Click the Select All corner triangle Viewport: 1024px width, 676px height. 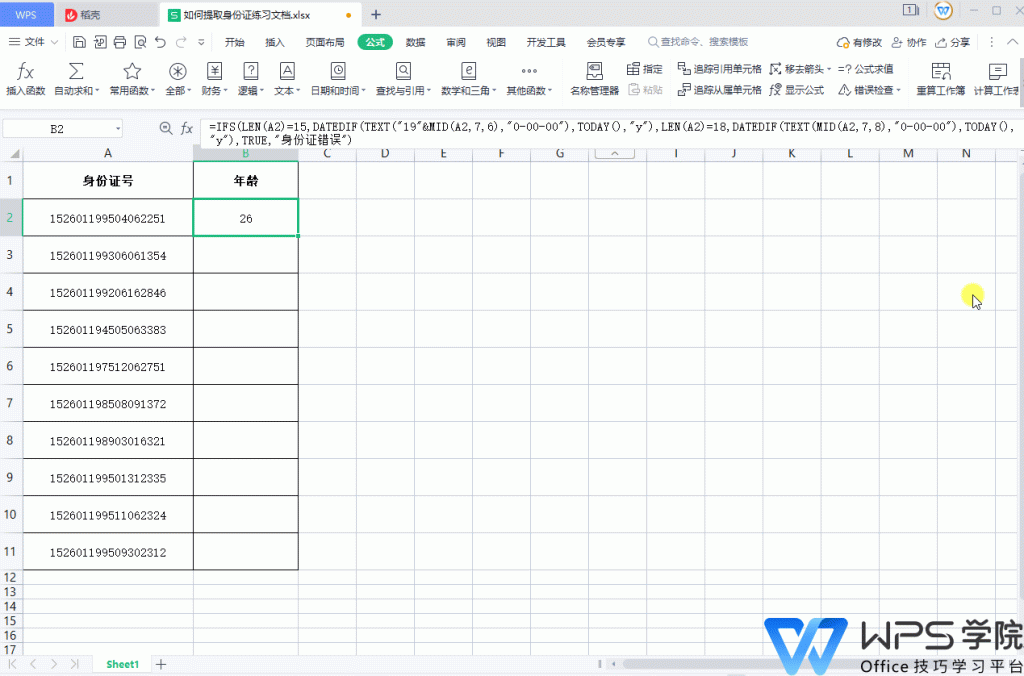[x=14, y=154]
